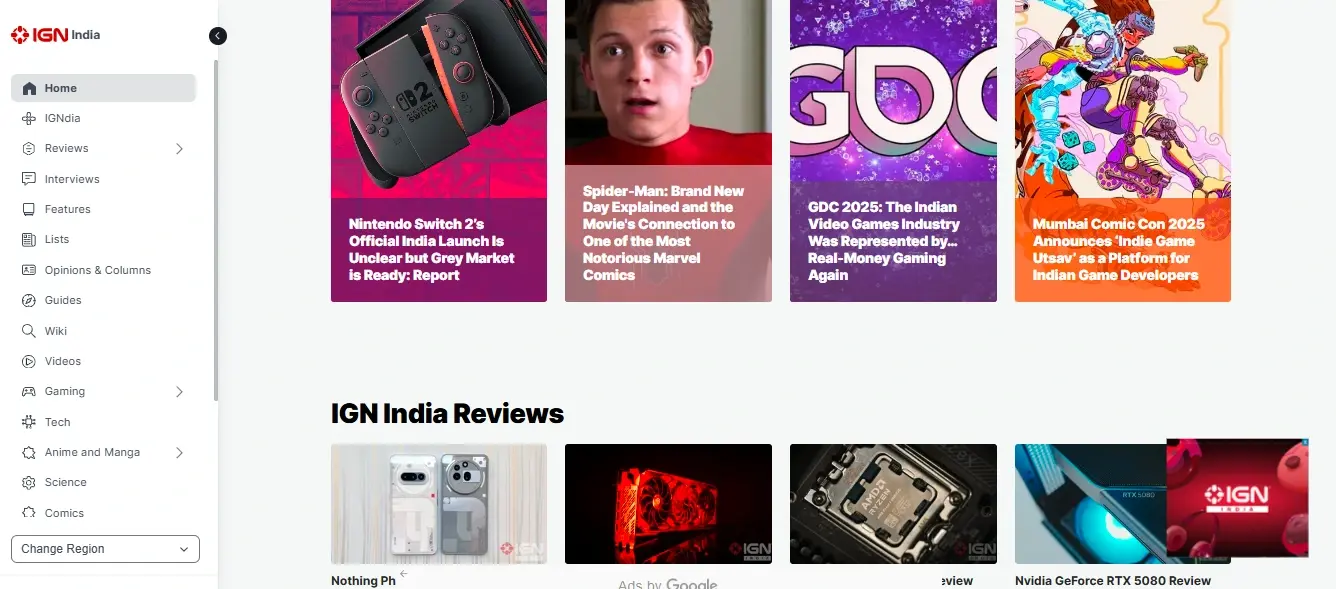Collapse the sidebar with the round arrow button
The width and height of the screenshot is (1336, 589).
click(218, 36)
